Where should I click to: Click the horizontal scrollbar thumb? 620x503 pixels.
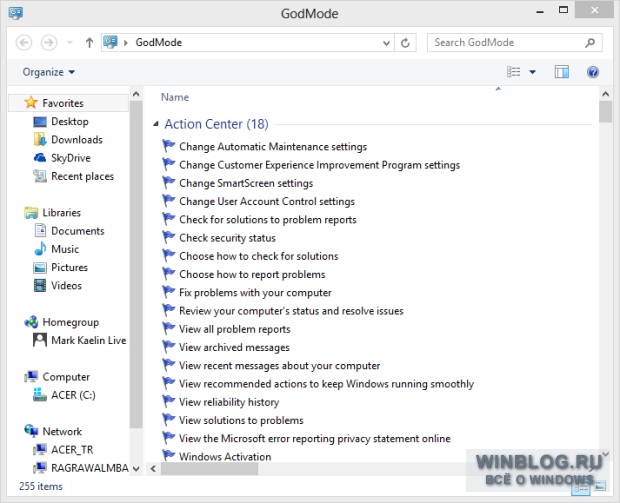pos(209,469)
